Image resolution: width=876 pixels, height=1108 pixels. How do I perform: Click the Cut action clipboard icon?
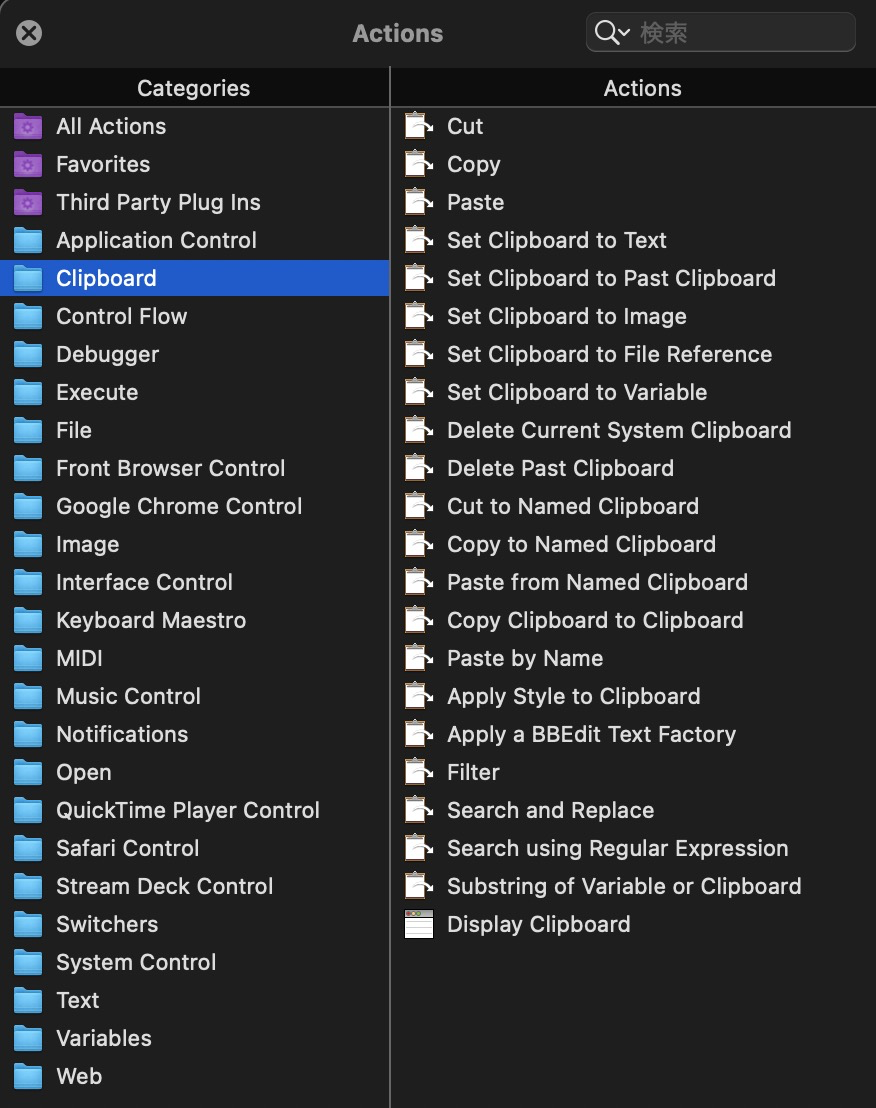[419, 126]
